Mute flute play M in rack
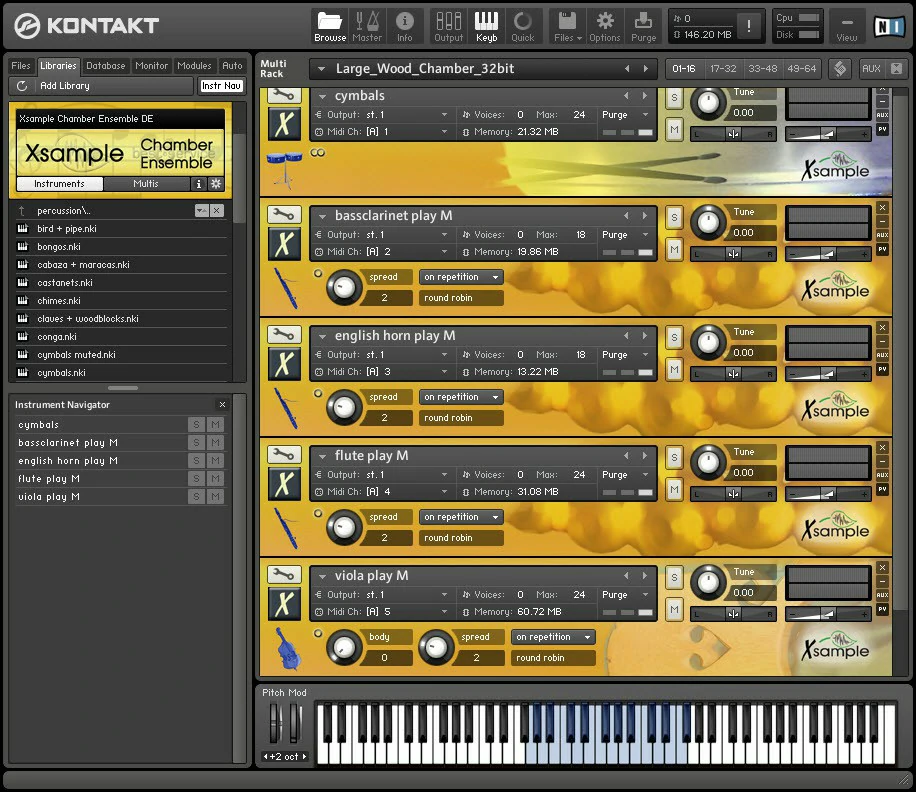 674,489
